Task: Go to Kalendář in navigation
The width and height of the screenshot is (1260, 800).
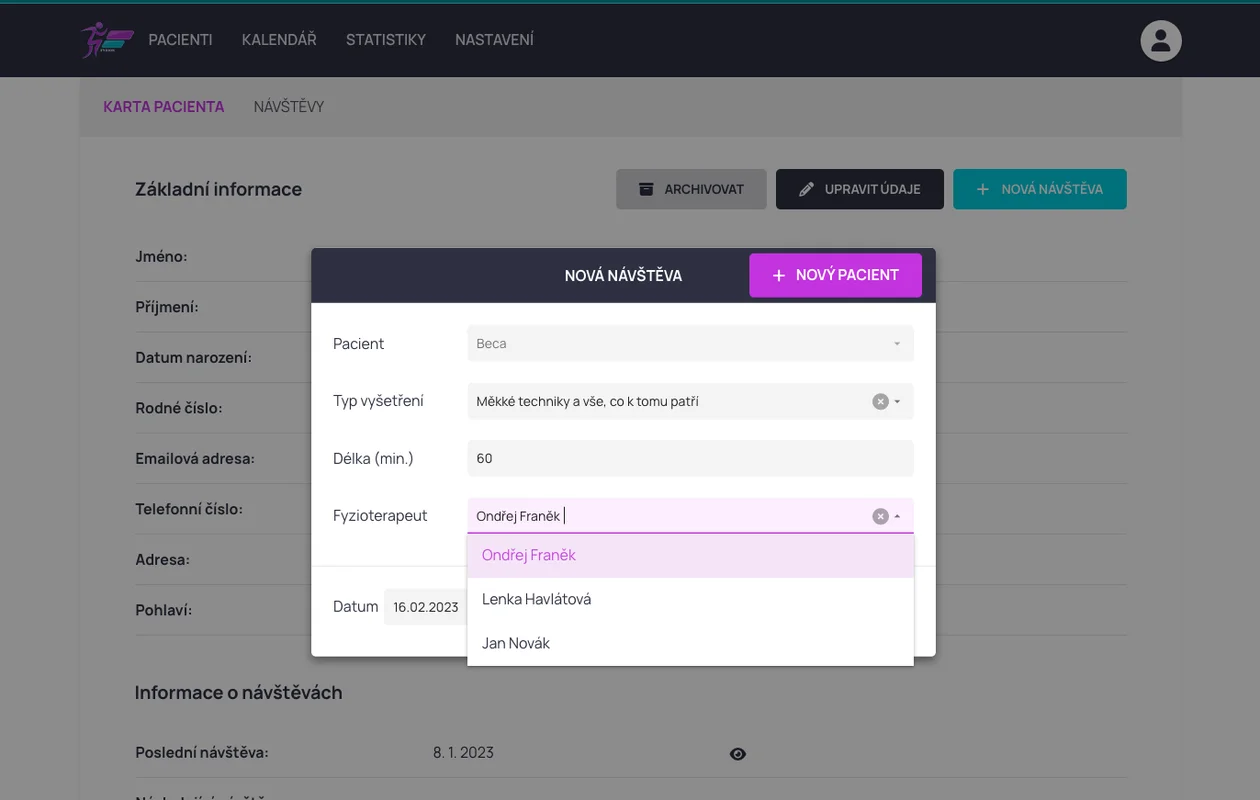Action: (x=279, y=40)
